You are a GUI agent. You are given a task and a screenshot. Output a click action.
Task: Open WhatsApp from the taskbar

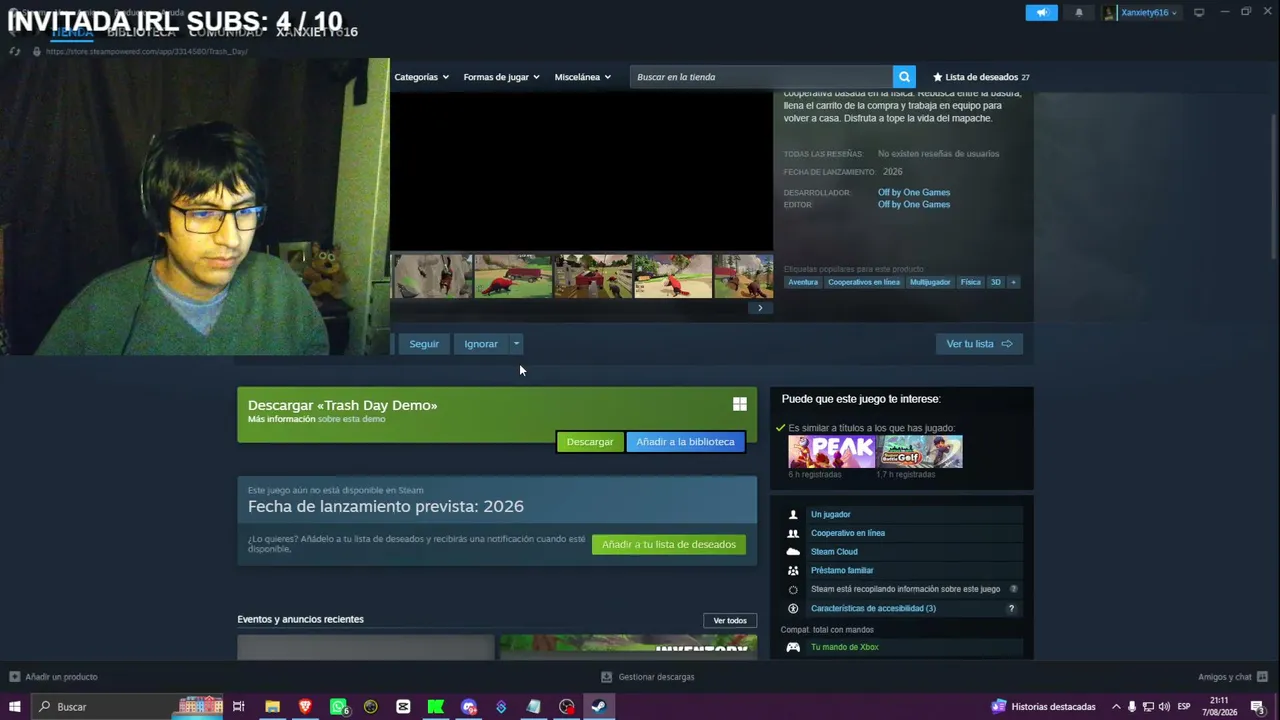(x=338, y=707)
